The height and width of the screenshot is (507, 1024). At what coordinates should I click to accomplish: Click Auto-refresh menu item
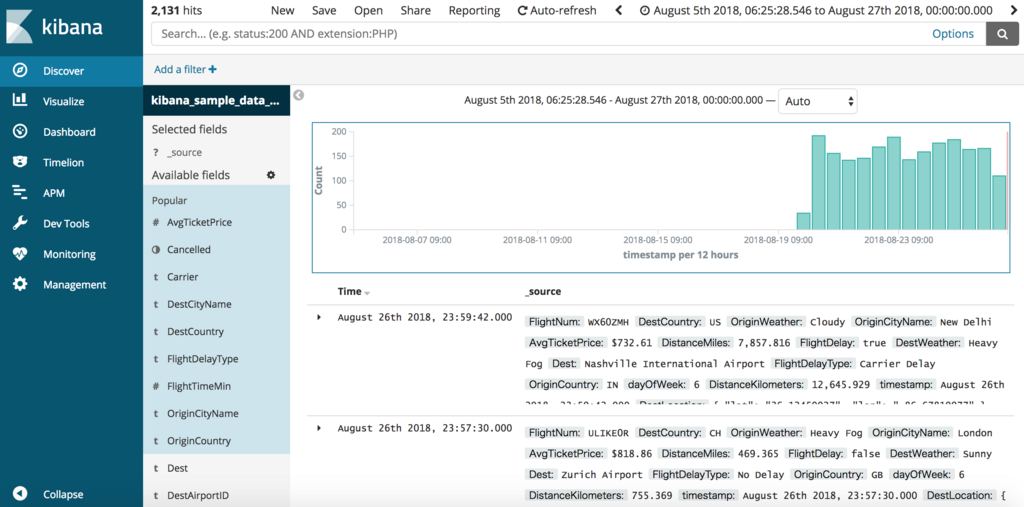click(556, 10)
